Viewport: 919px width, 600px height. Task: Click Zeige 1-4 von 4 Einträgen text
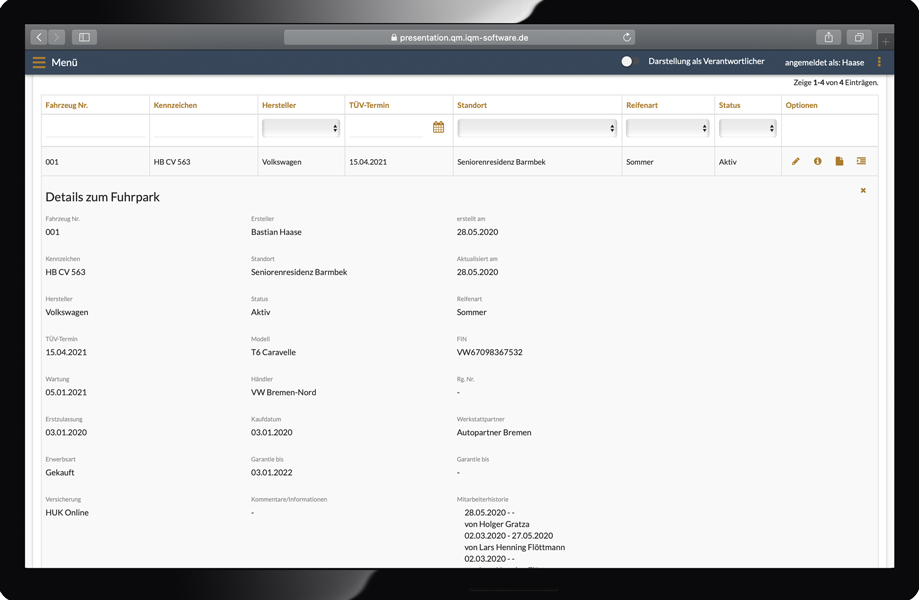[x=836, y=83]
